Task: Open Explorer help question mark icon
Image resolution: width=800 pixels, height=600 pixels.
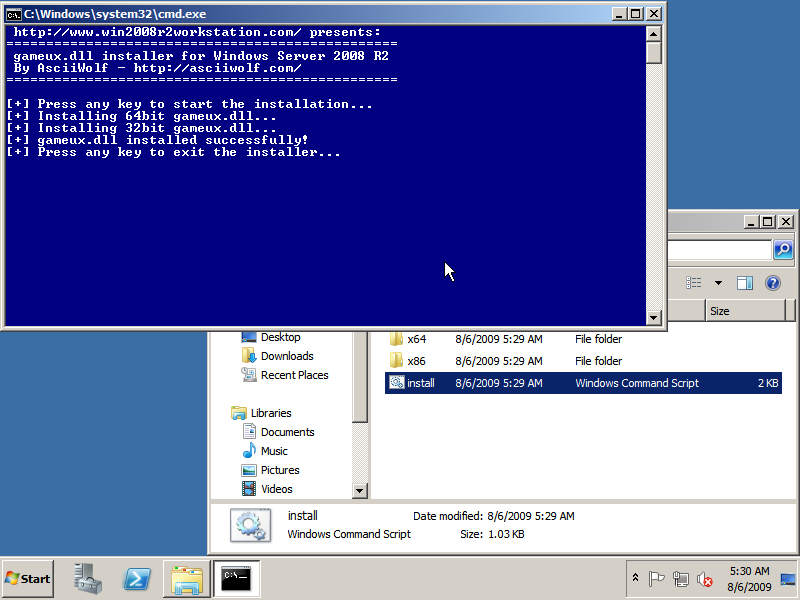Action: point(773,283)
